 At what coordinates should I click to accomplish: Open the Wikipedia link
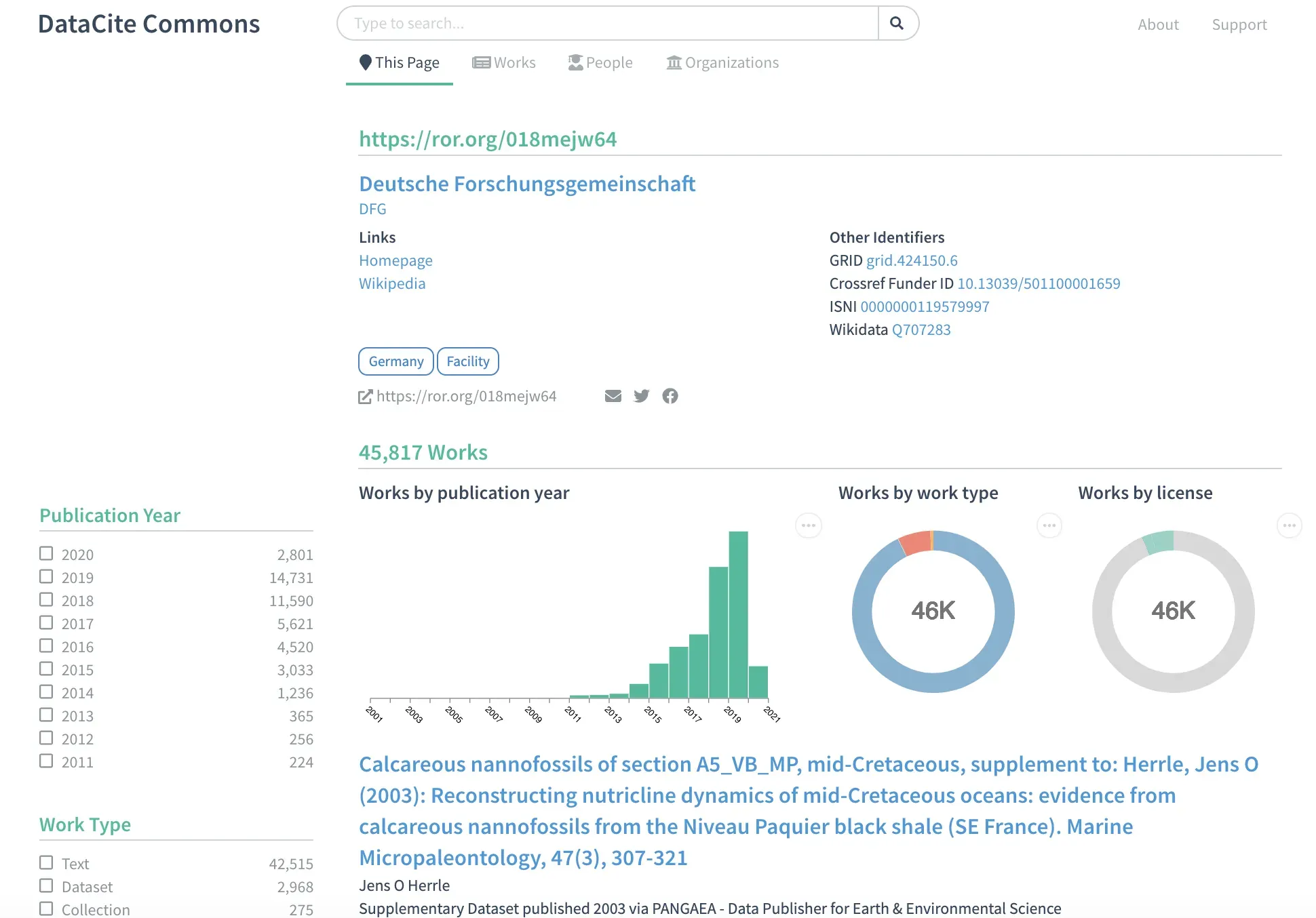coord(392,283)
